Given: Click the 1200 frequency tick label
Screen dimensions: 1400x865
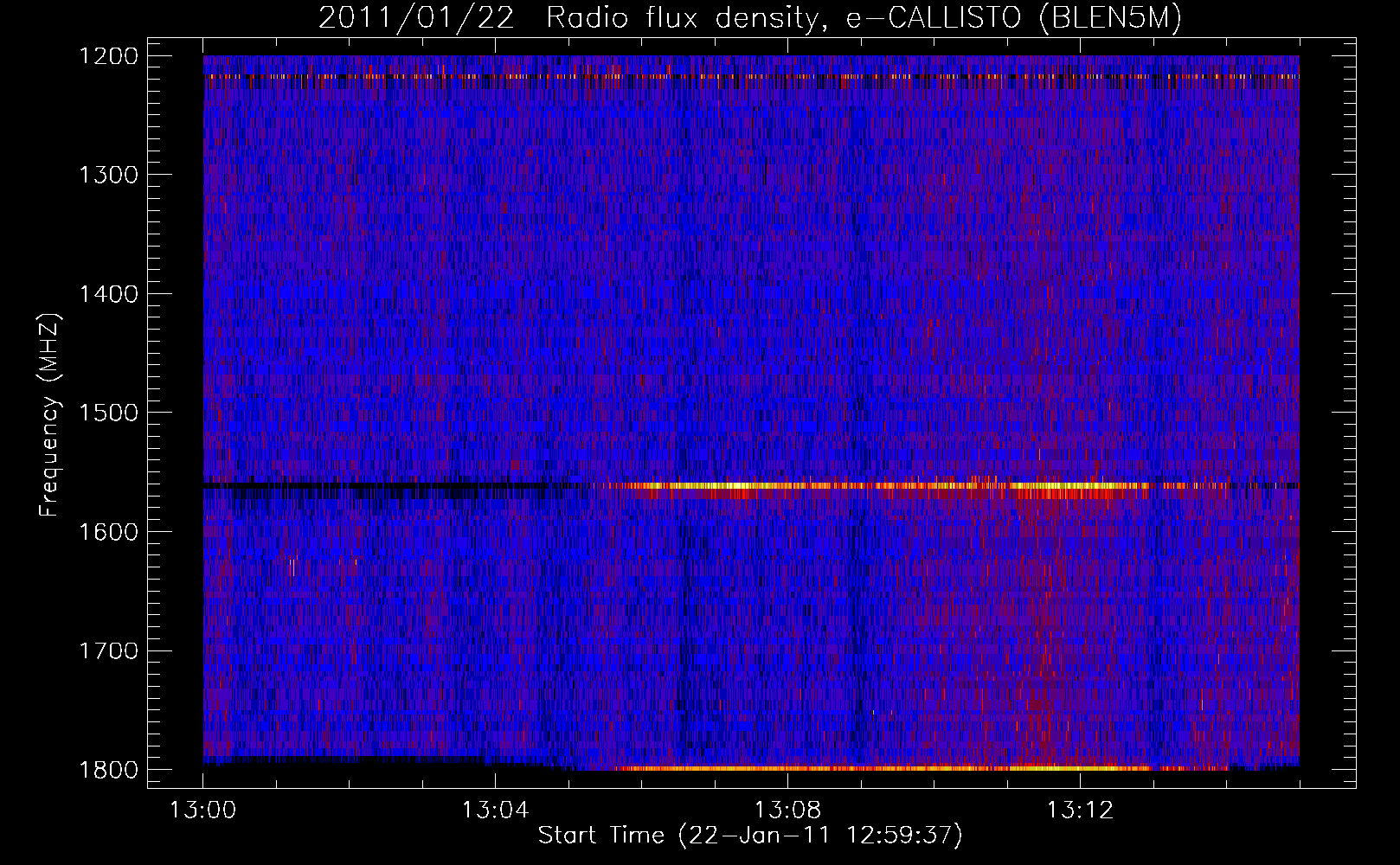Looking at the screenshot, I should coord(108,56).
